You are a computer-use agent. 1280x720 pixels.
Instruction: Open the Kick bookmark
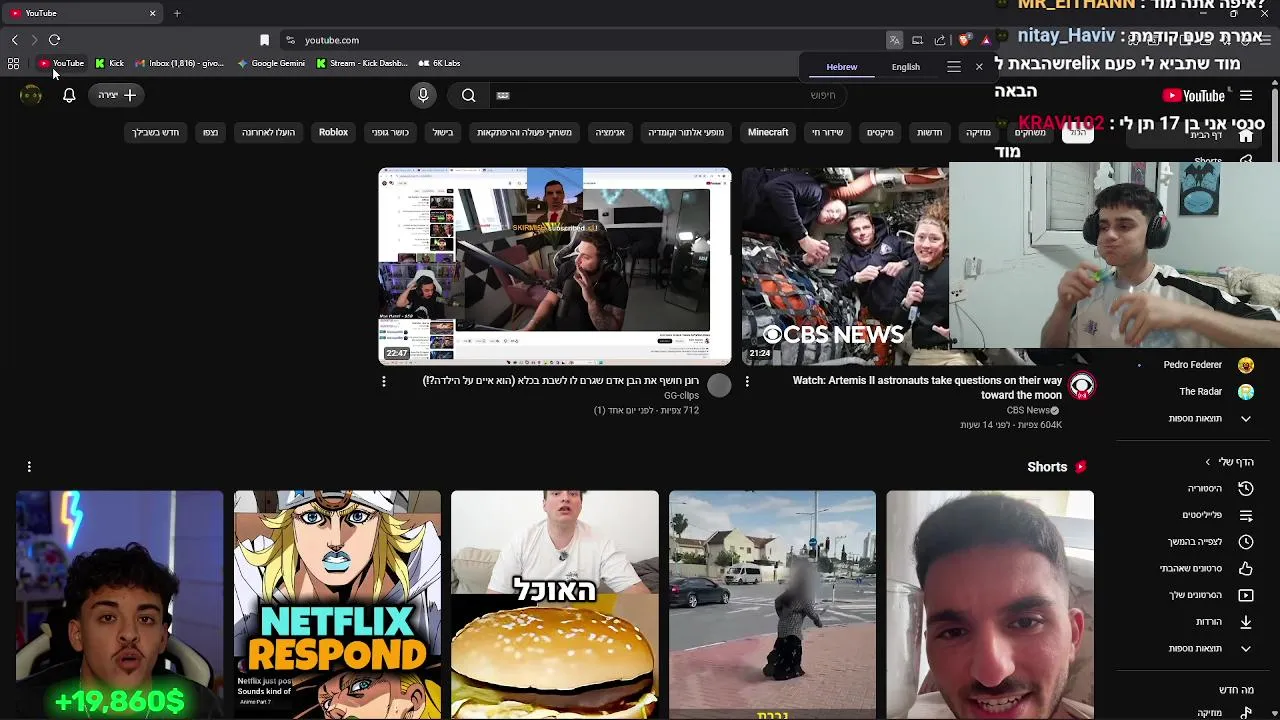point(110,63)
